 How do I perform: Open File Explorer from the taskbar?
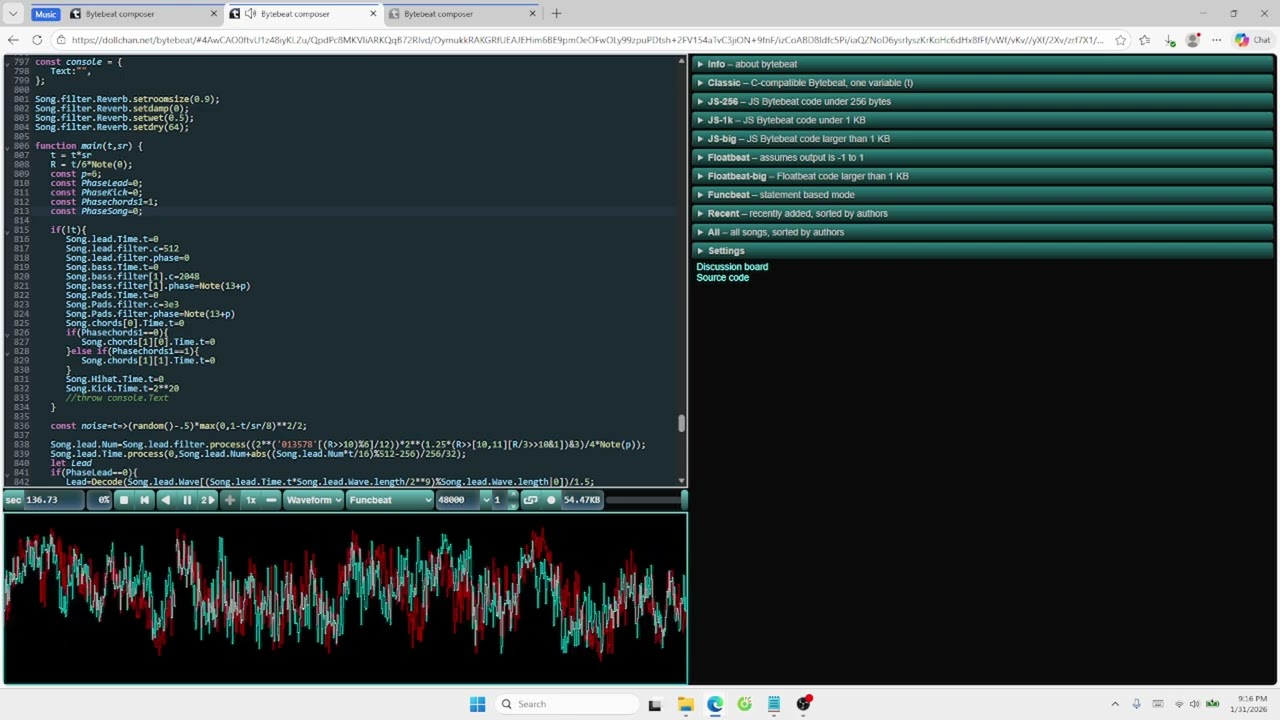click(685, 704)
